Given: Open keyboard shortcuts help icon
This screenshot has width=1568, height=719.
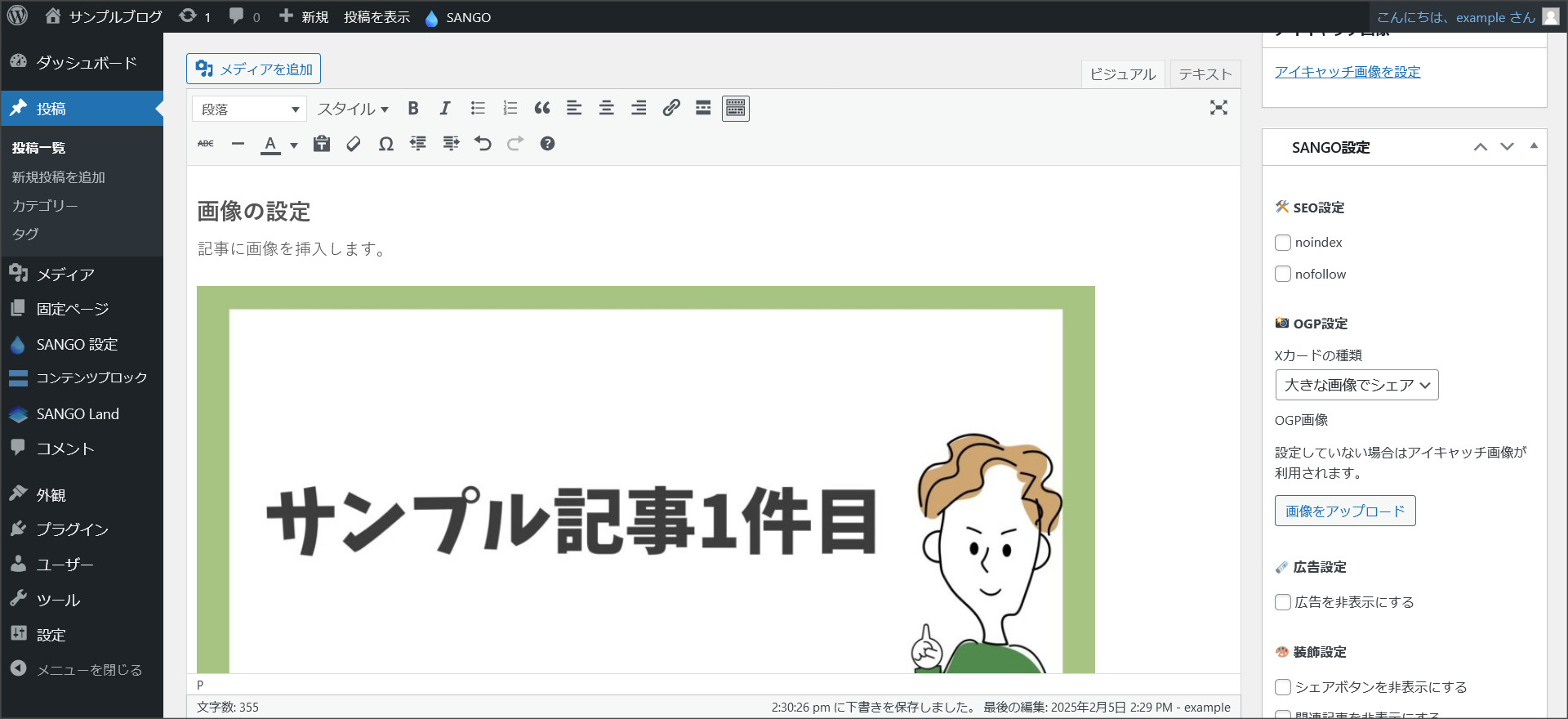Looking at the screenshot, I should 547,144.
